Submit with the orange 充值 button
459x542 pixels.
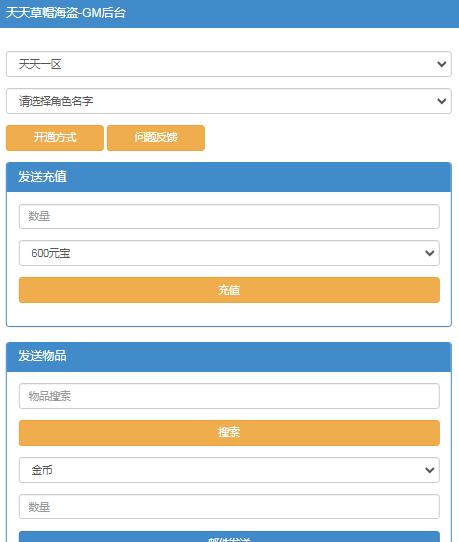(229, 290)
